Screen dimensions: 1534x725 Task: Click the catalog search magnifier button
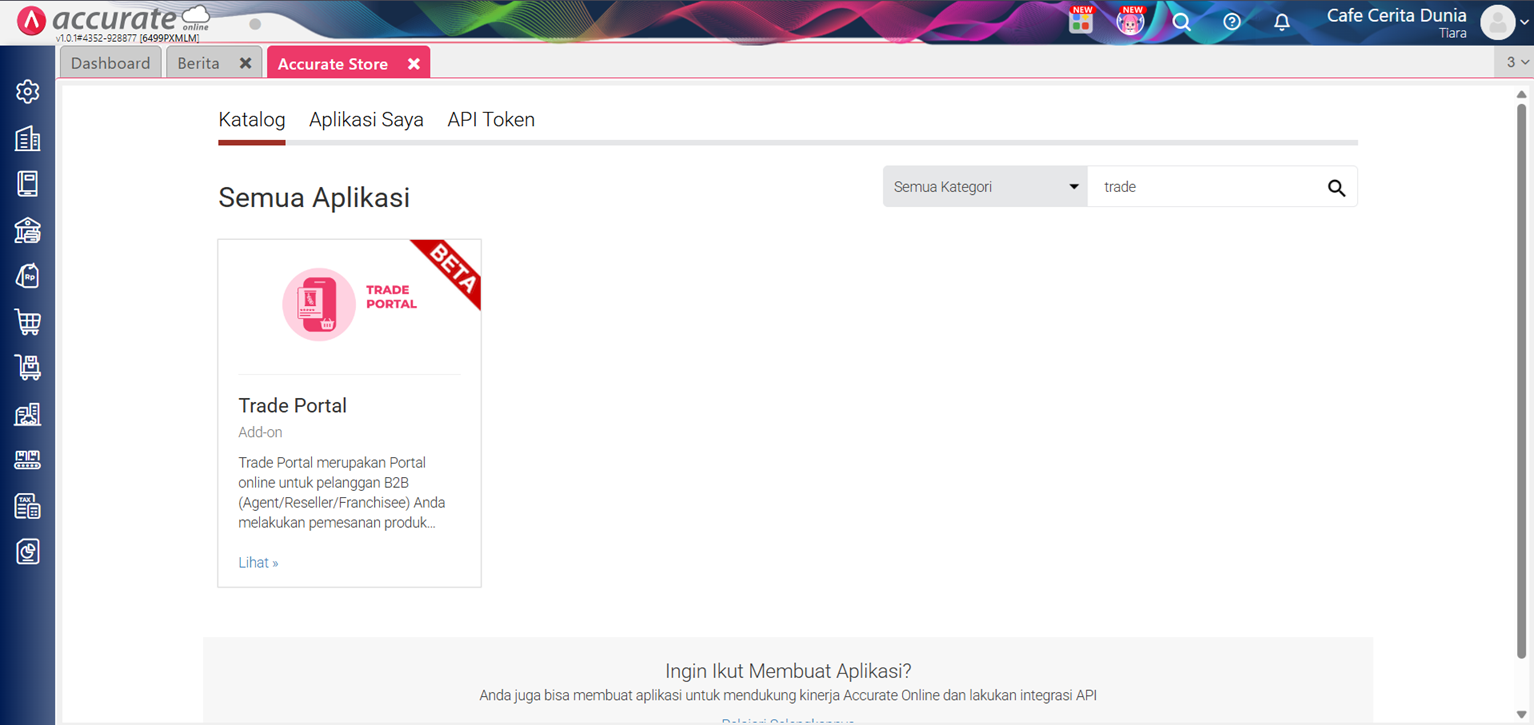click(x=1336, y=187)
